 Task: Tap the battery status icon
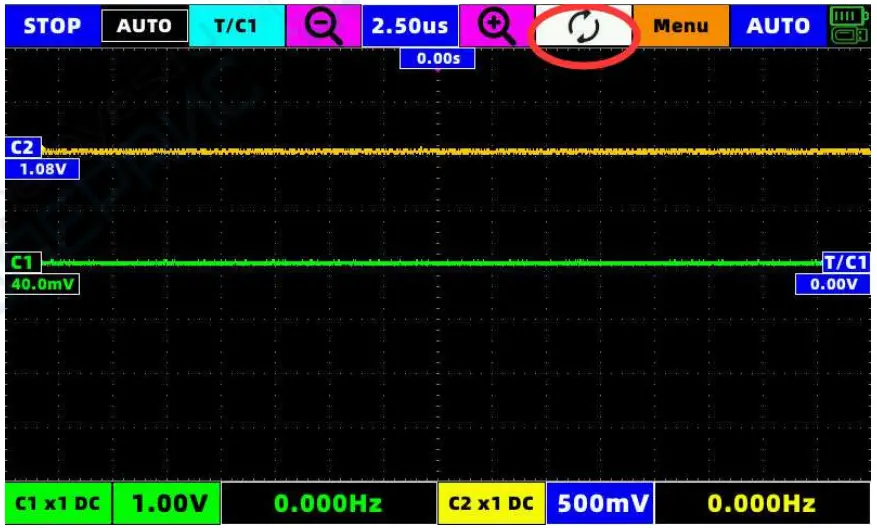click(x=848, y=26)
